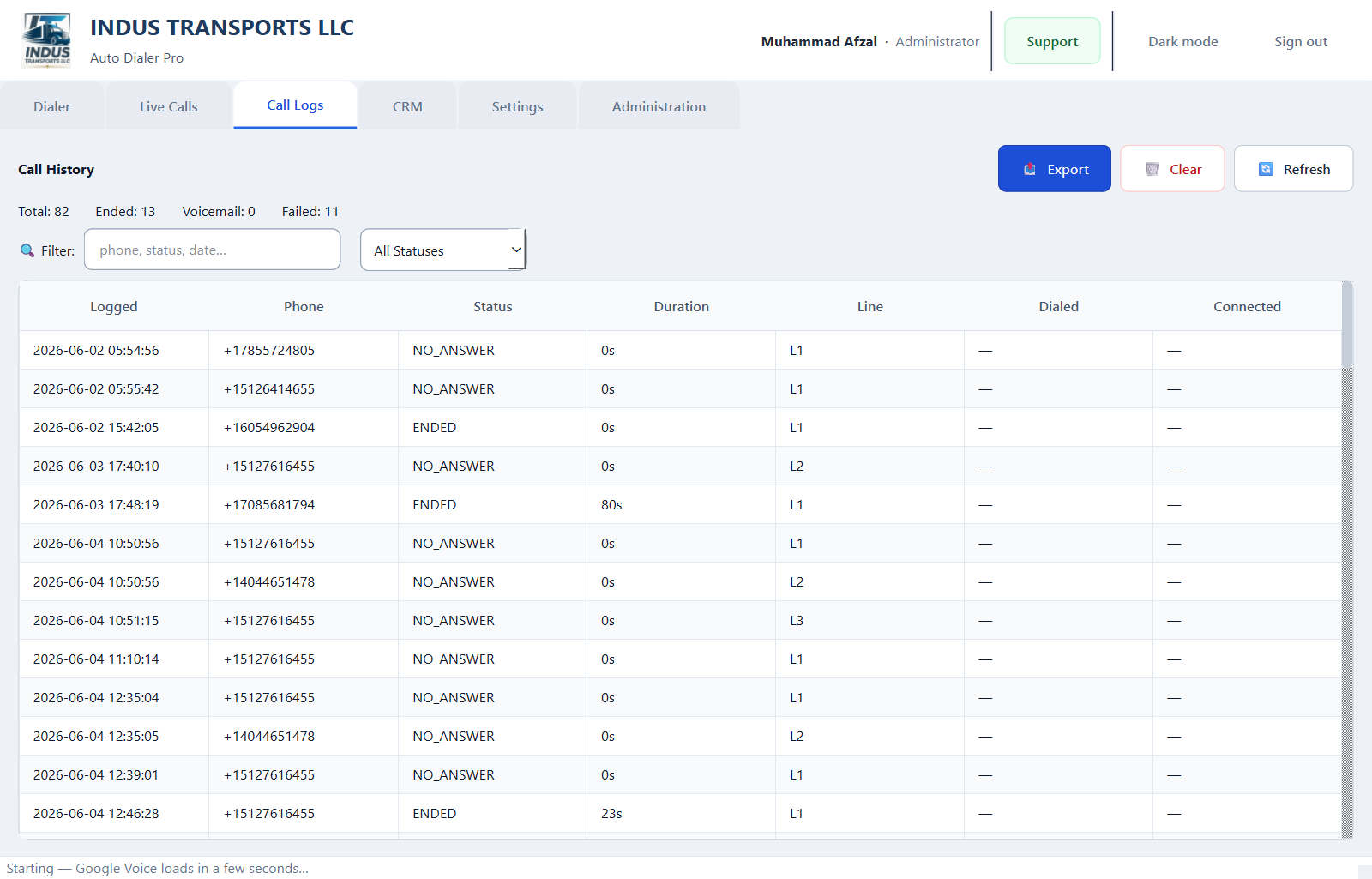
Task: Click the Voicemail: 0 counter
Action: click(x=219, y=211)
